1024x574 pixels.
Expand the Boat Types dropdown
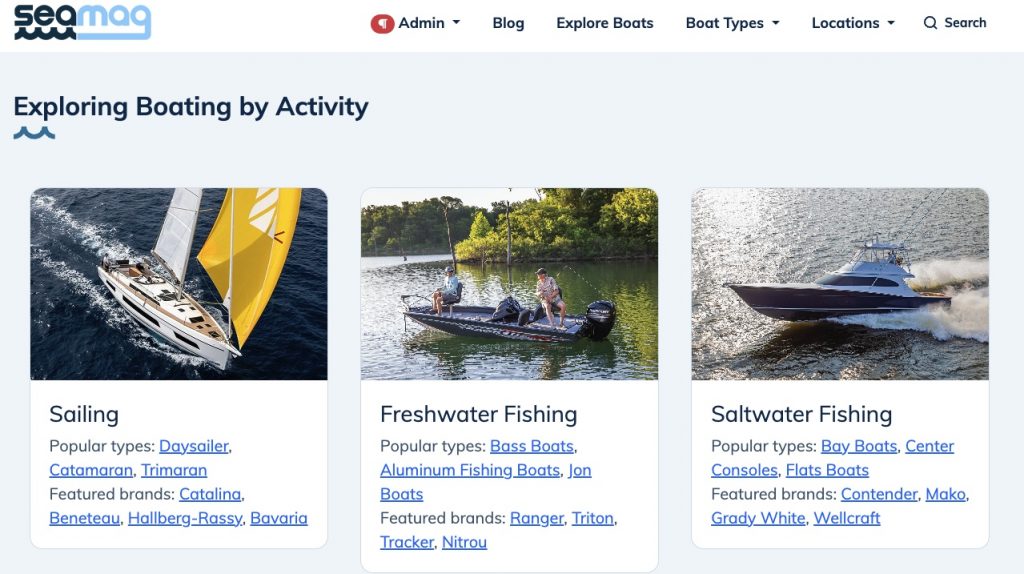(732, 23)
